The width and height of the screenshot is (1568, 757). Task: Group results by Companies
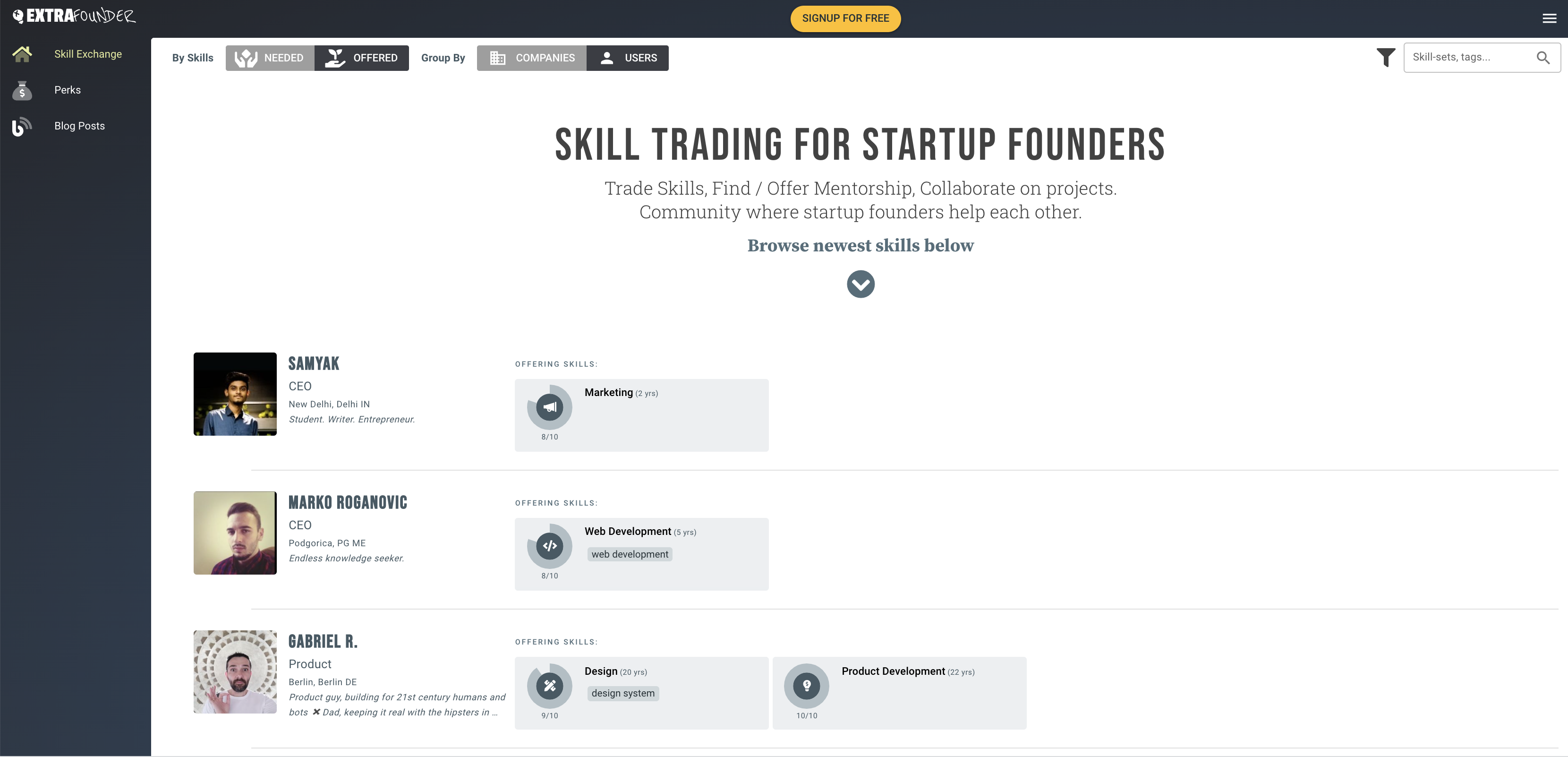coord(531,58)
